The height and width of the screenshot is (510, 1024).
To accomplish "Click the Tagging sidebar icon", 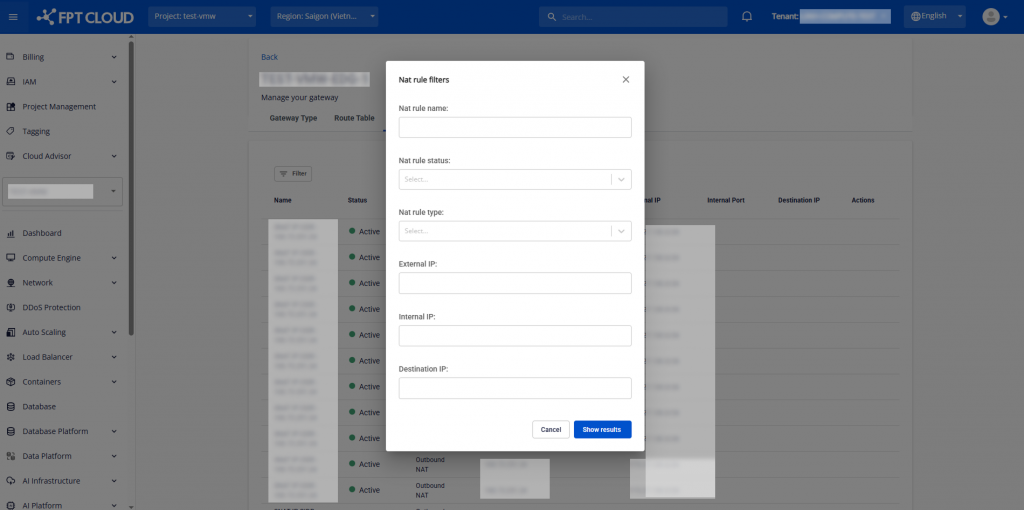I will tap(10, 132).
